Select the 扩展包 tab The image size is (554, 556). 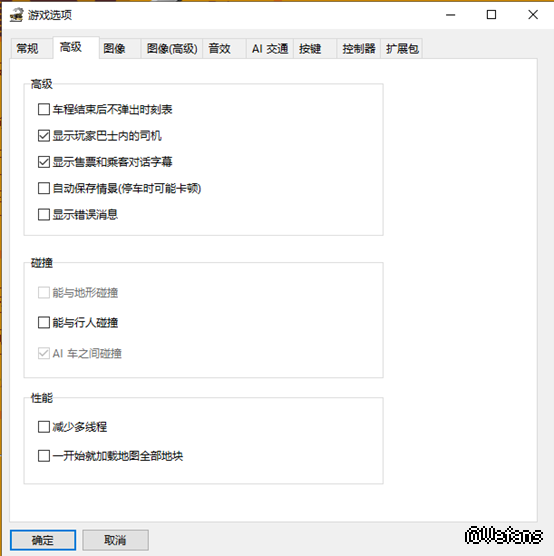[402, 49]
